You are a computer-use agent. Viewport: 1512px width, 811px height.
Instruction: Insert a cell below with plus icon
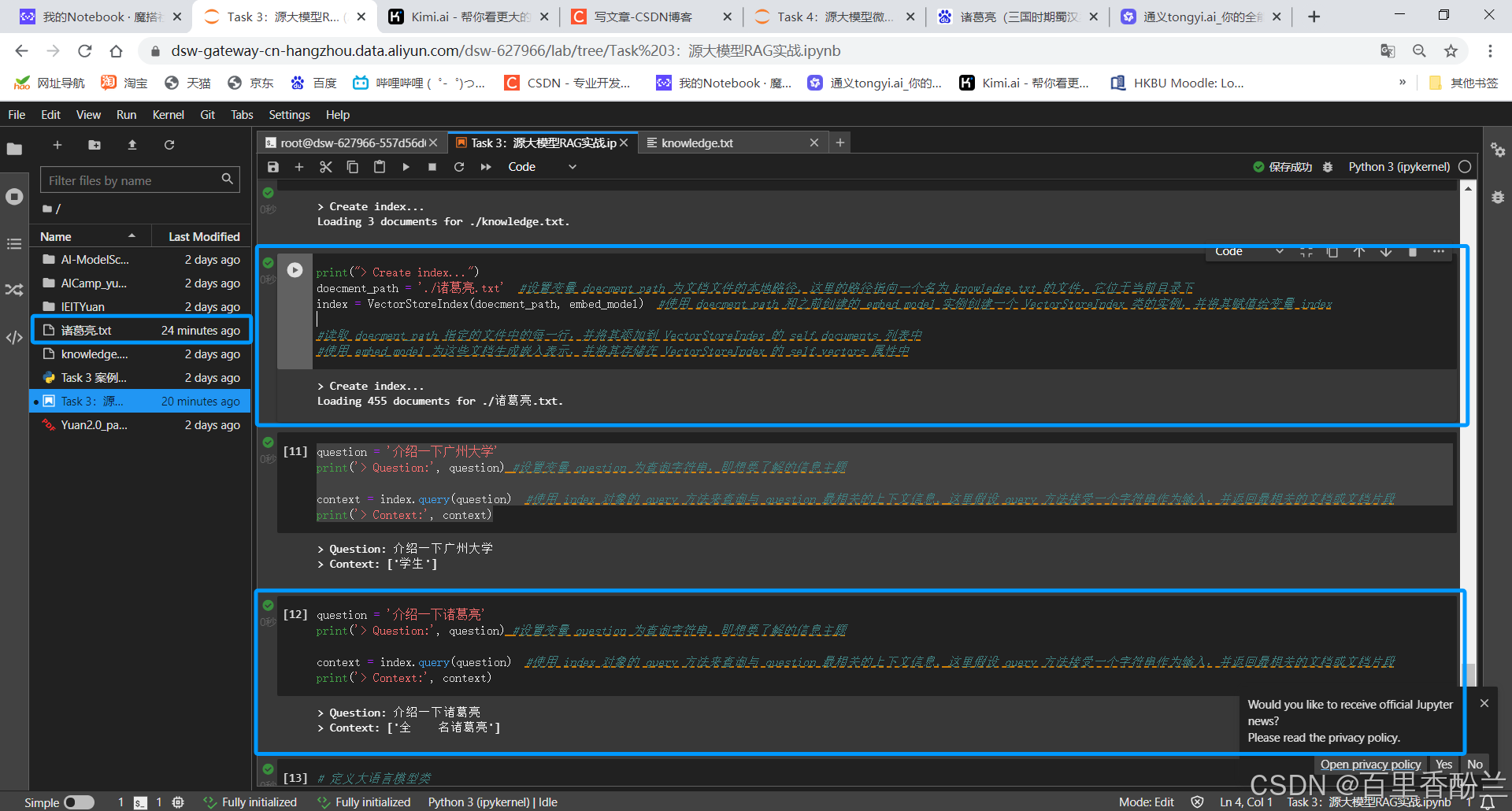tap(299, 167)
